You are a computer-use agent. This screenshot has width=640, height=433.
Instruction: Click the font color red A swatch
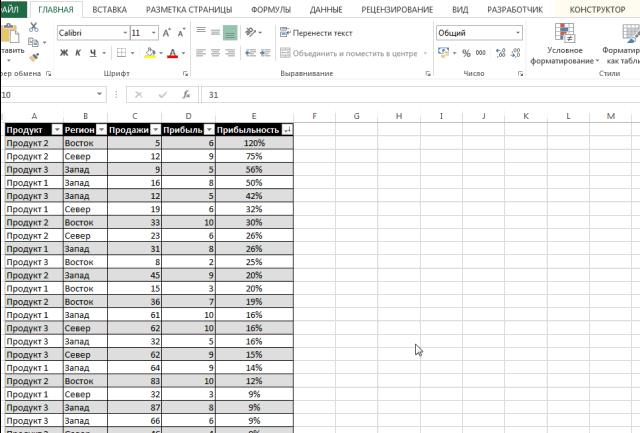pos(172,53)
